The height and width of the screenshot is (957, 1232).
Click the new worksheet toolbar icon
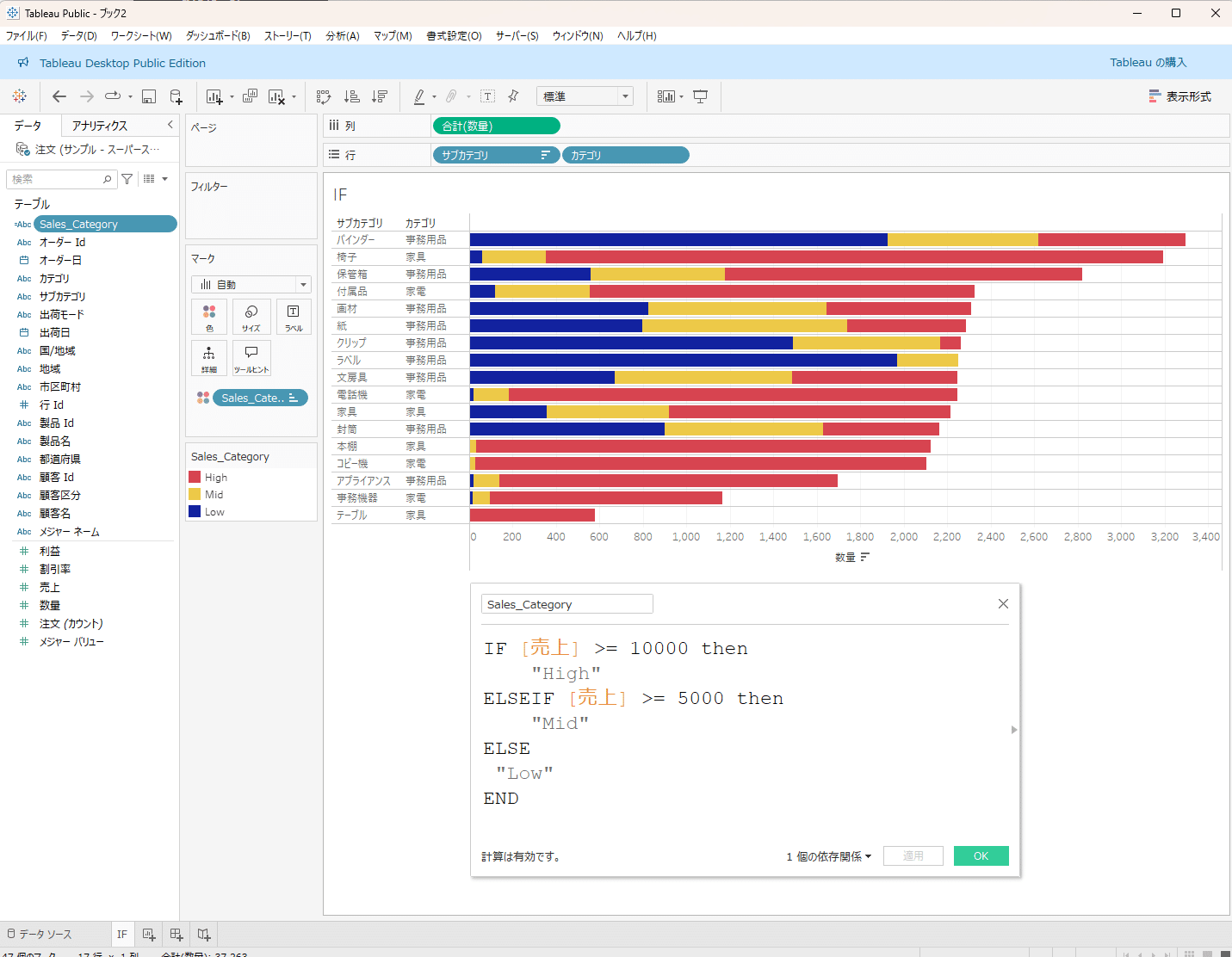[x=214, y=96]
